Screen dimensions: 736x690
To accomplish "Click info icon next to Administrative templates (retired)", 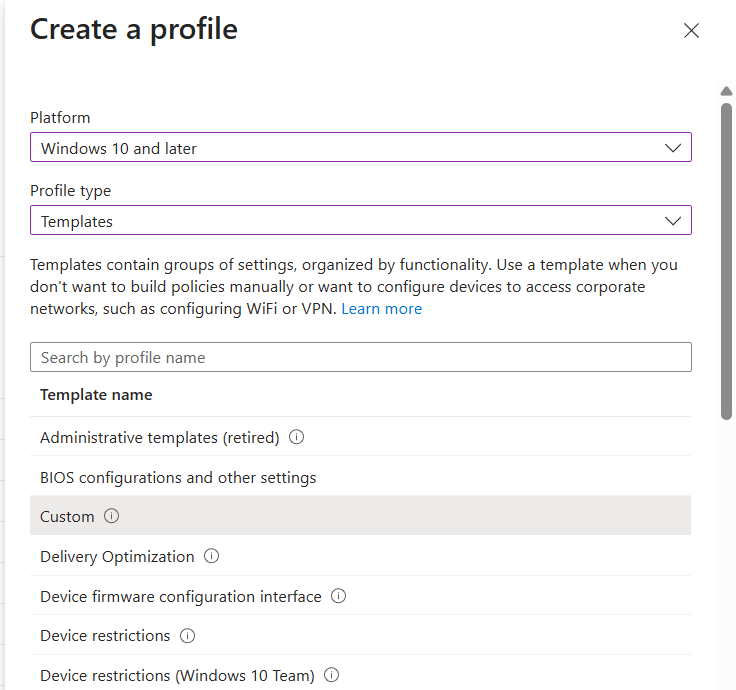I will [x=296, y=437].
